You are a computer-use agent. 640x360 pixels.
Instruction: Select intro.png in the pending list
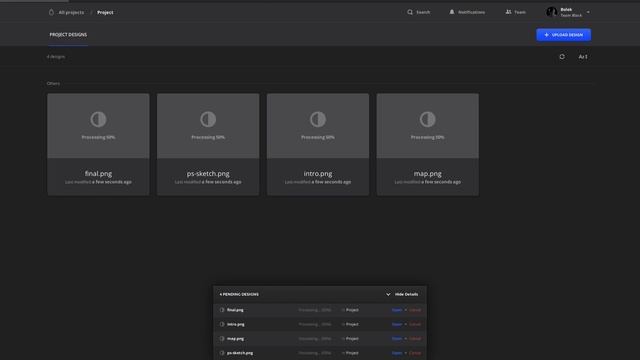[236, 324]
